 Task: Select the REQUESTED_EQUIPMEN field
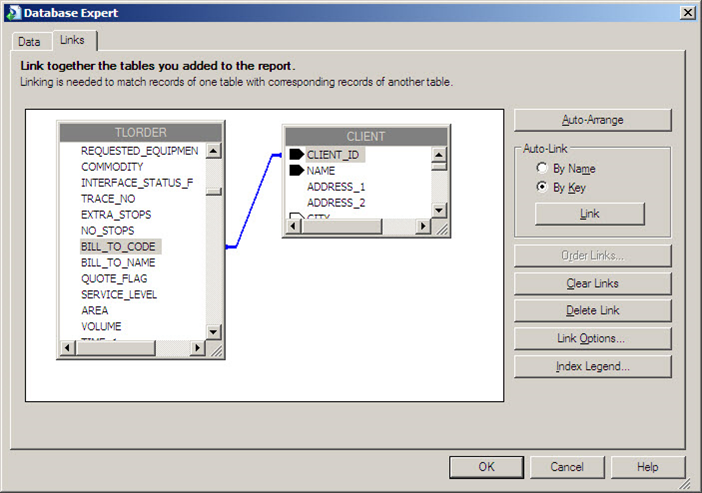pyautogui.click(x=140, y=151)
